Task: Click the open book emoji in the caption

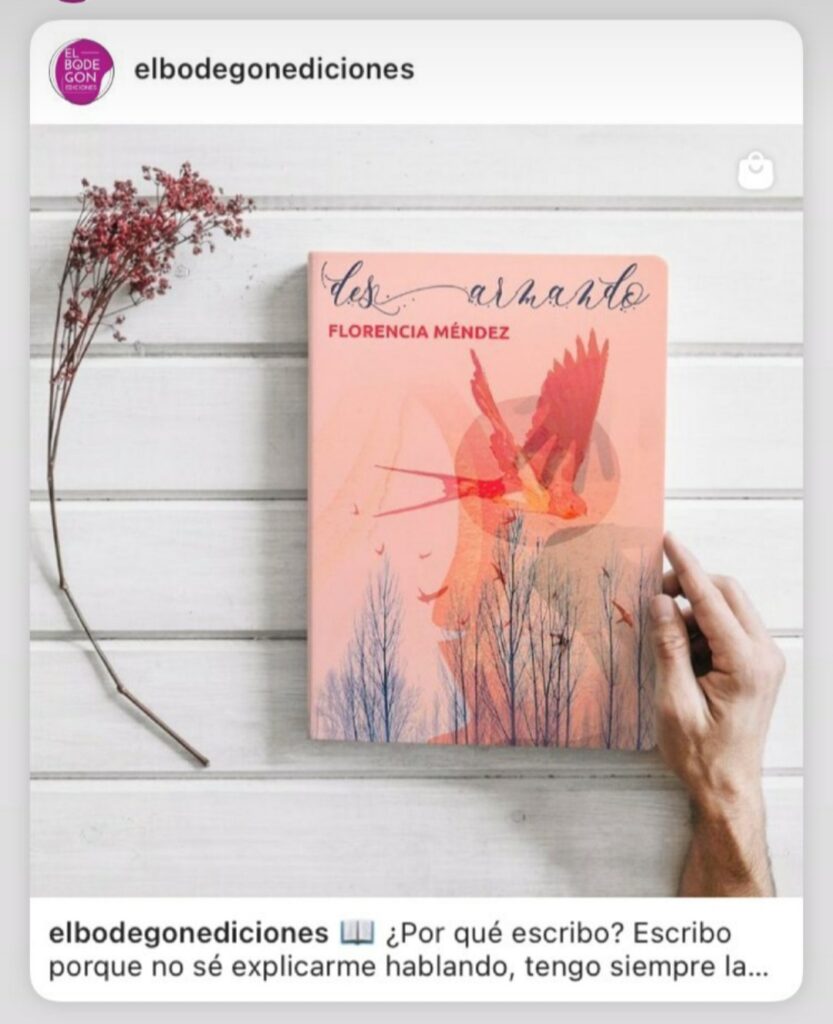Action: (x=357, y=933)
